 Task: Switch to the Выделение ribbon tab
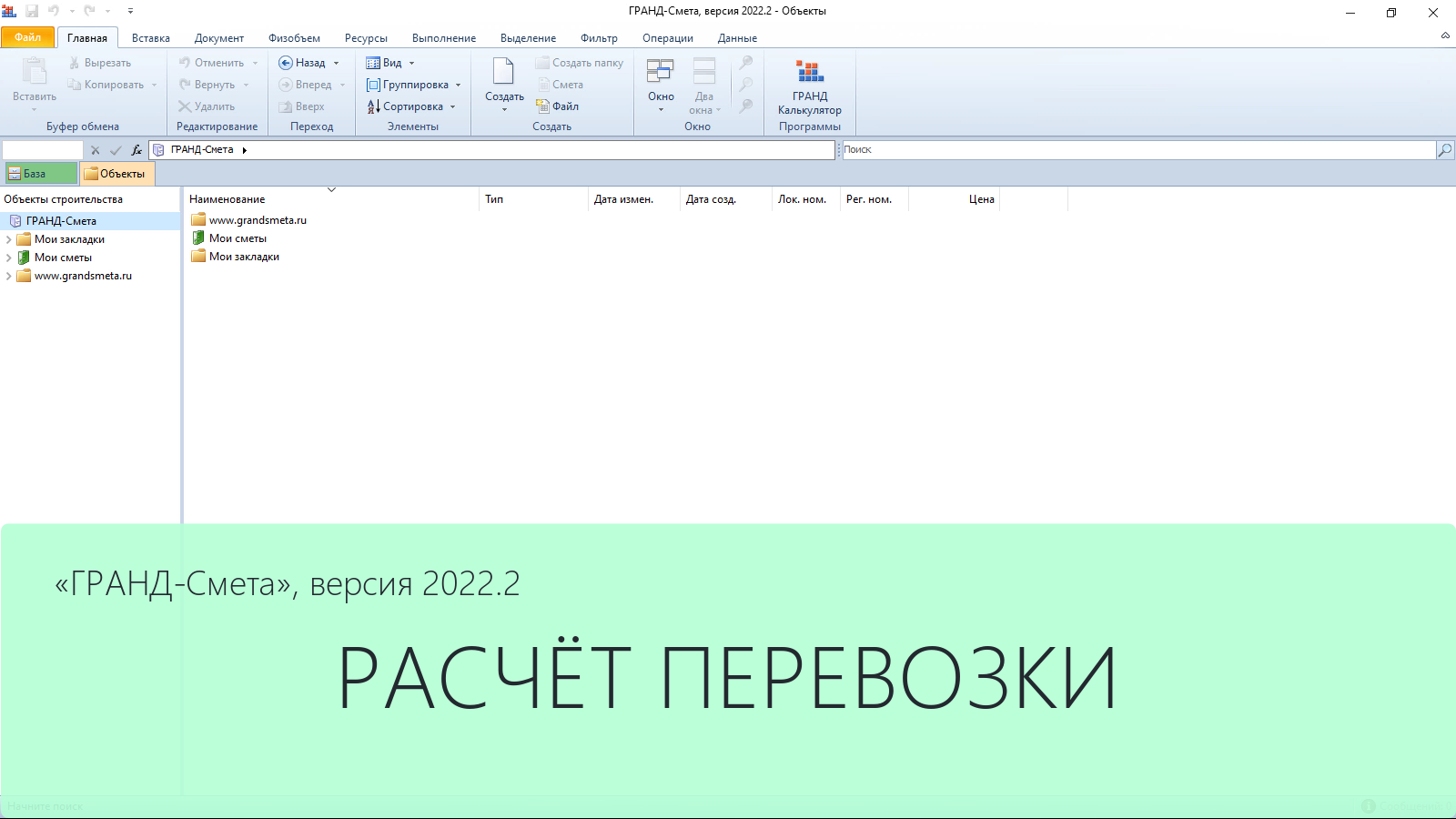pyautogui.click(x=528, y=38)
